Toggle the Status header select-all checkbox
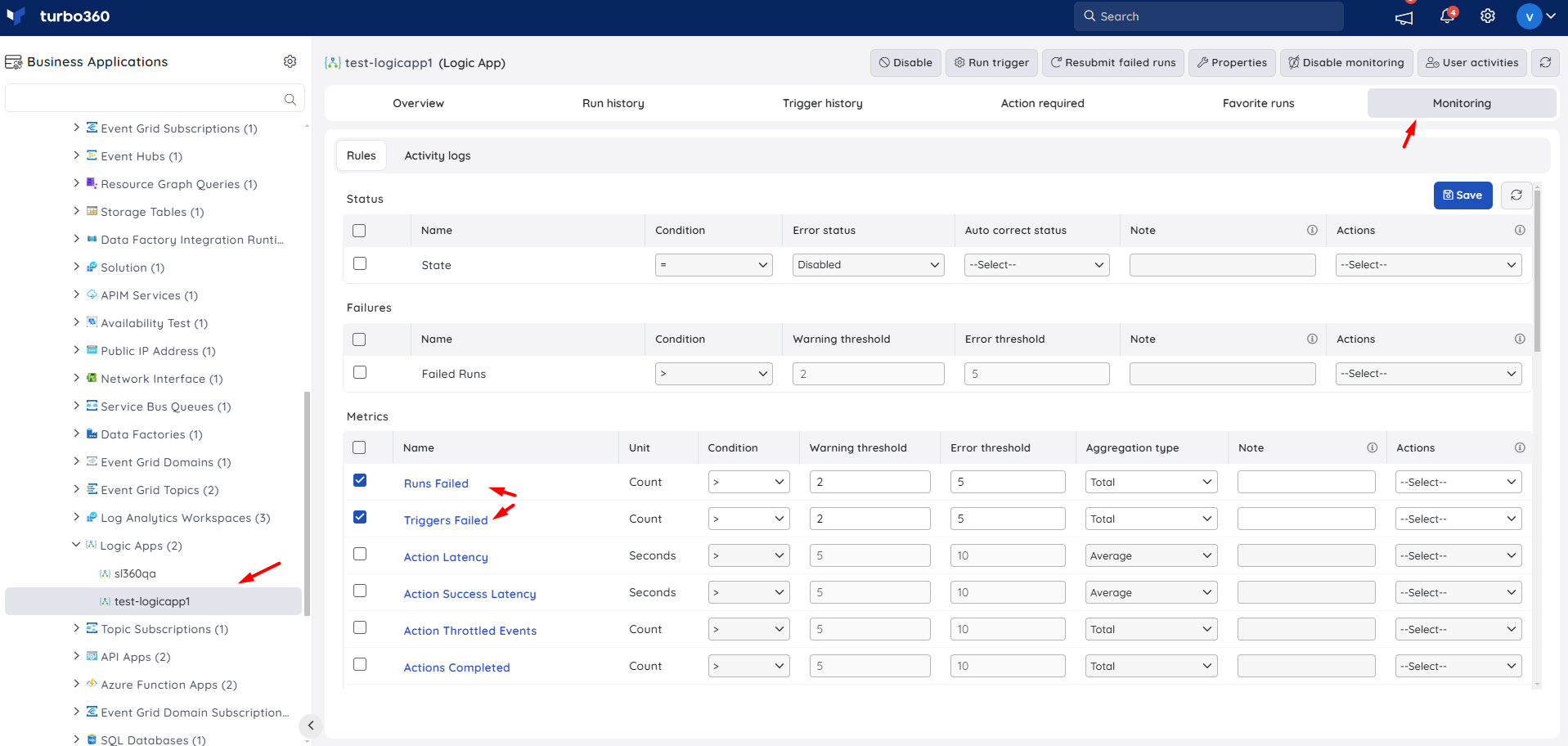 359,231
